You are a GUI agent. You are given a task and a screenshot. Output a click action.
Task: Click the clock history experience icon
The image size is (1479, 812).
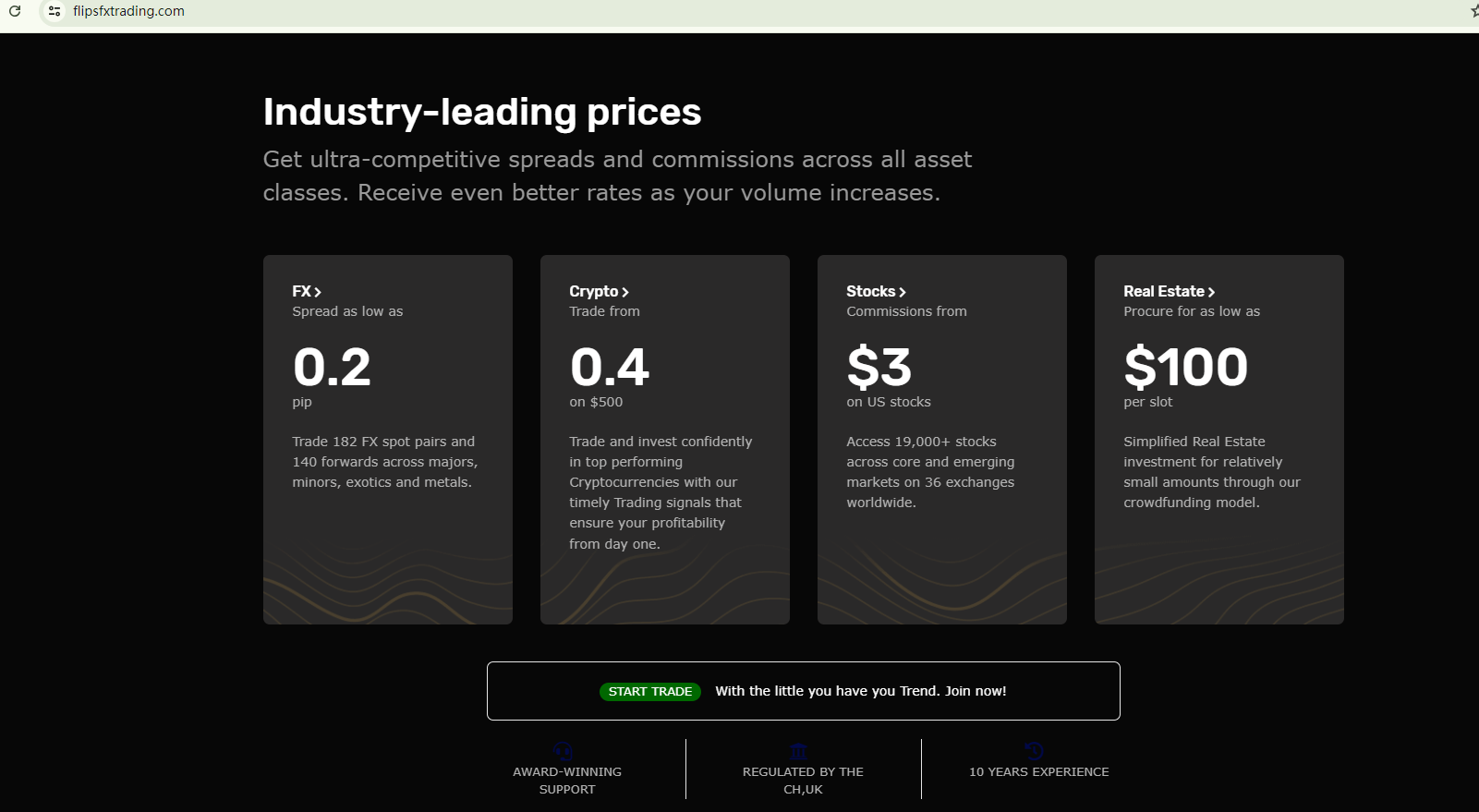coord(1035,751)
